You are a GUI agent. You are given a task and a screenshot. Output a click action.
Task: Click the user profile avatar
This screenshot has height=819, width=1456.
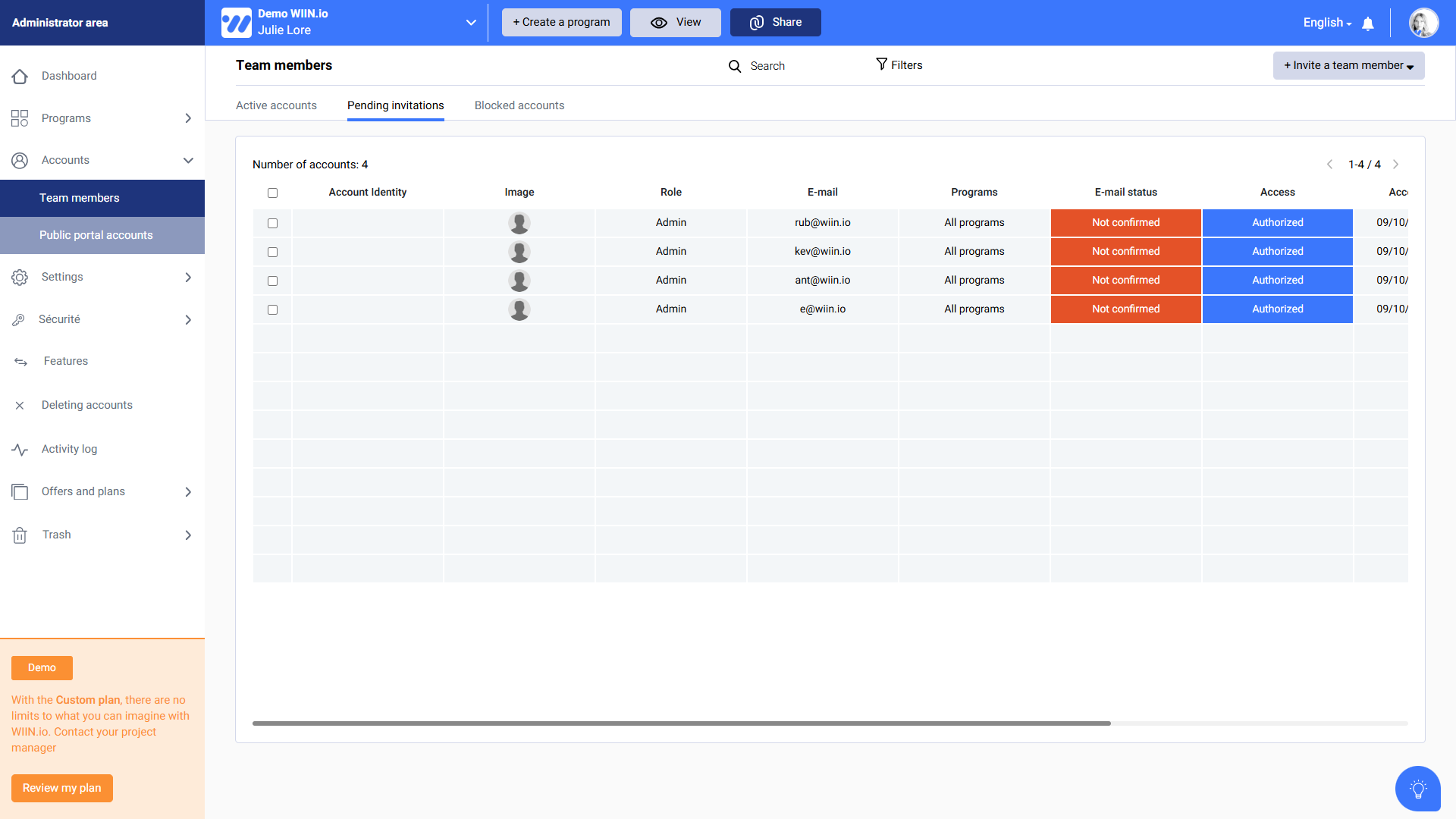coord(1423,23)
